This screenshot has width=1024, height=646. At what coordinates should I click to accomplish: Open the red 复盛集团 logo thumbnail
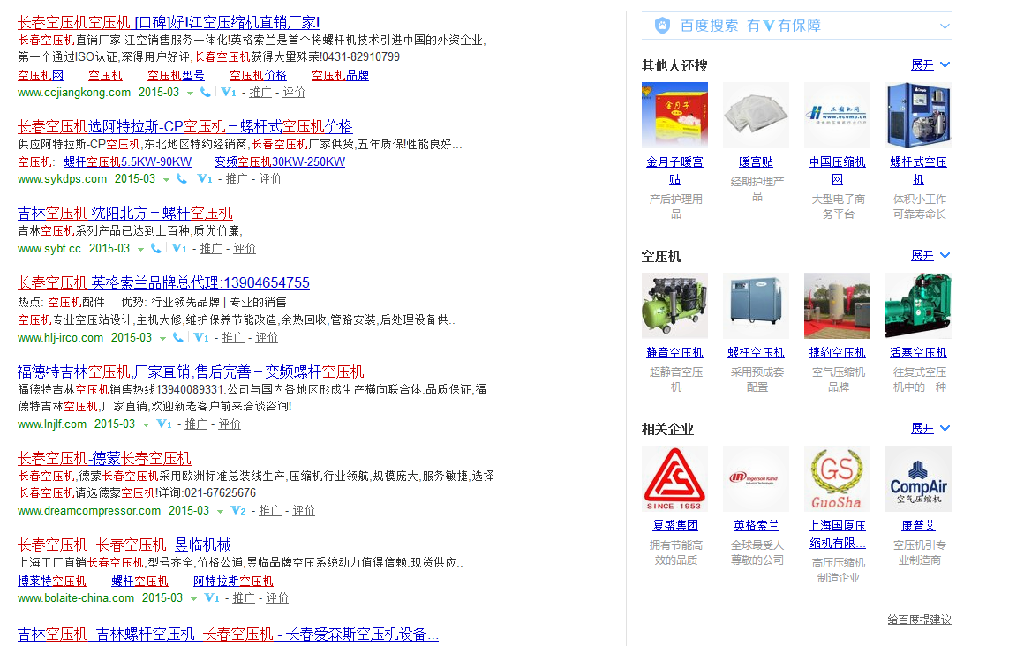[675, 479]
